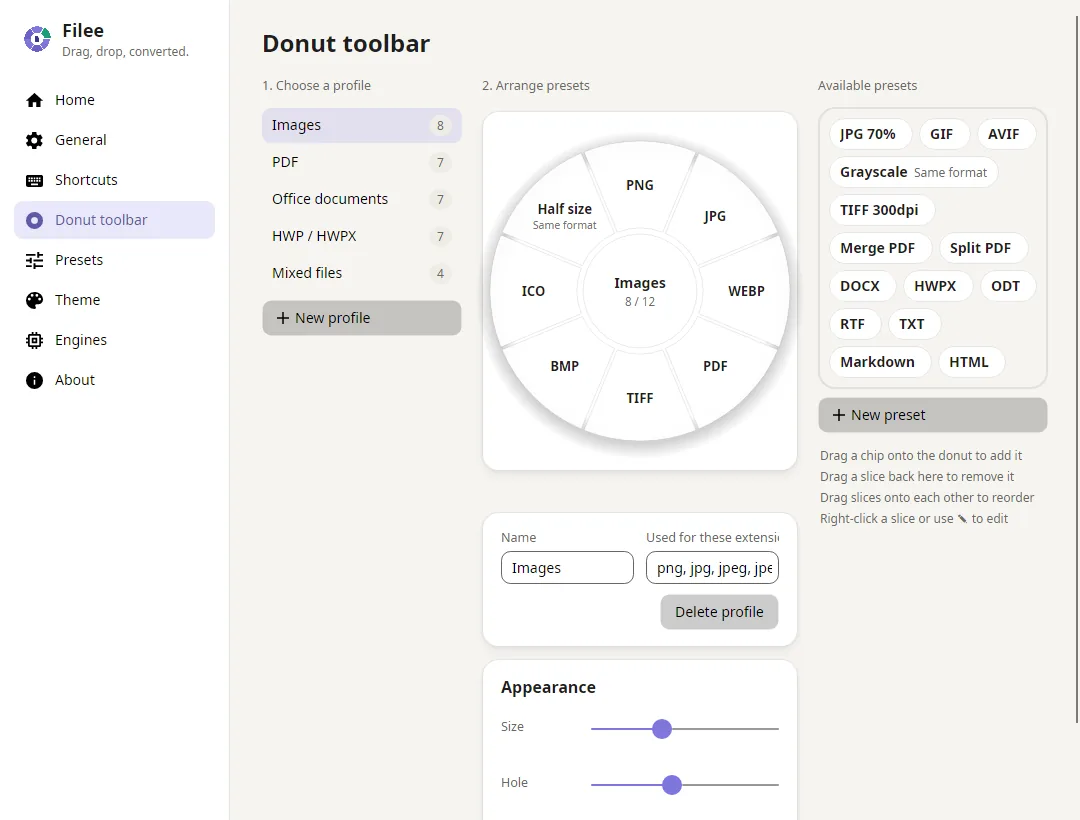Image resolution: width=1080 pixels, height=820 pixels.
Task: Select the HWP / HWPX profile
Action: 362,236
